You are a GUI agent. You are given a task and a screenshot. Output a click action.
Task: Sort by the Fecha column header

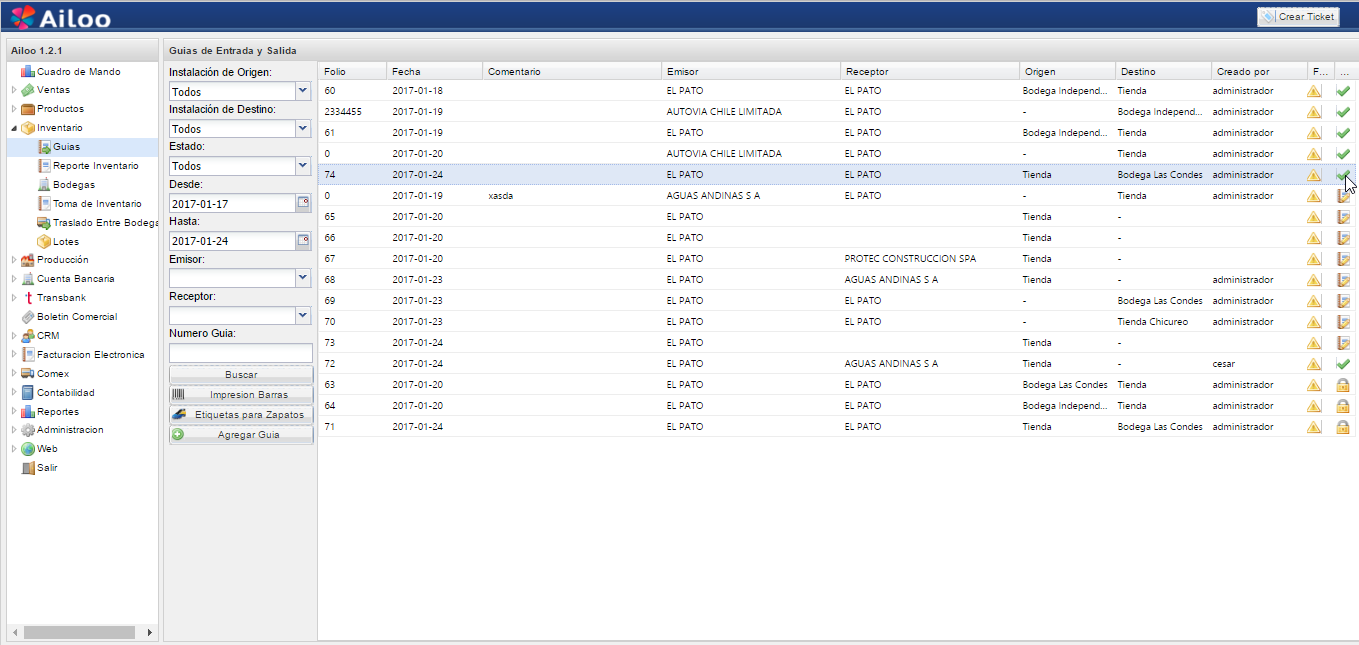434,72
